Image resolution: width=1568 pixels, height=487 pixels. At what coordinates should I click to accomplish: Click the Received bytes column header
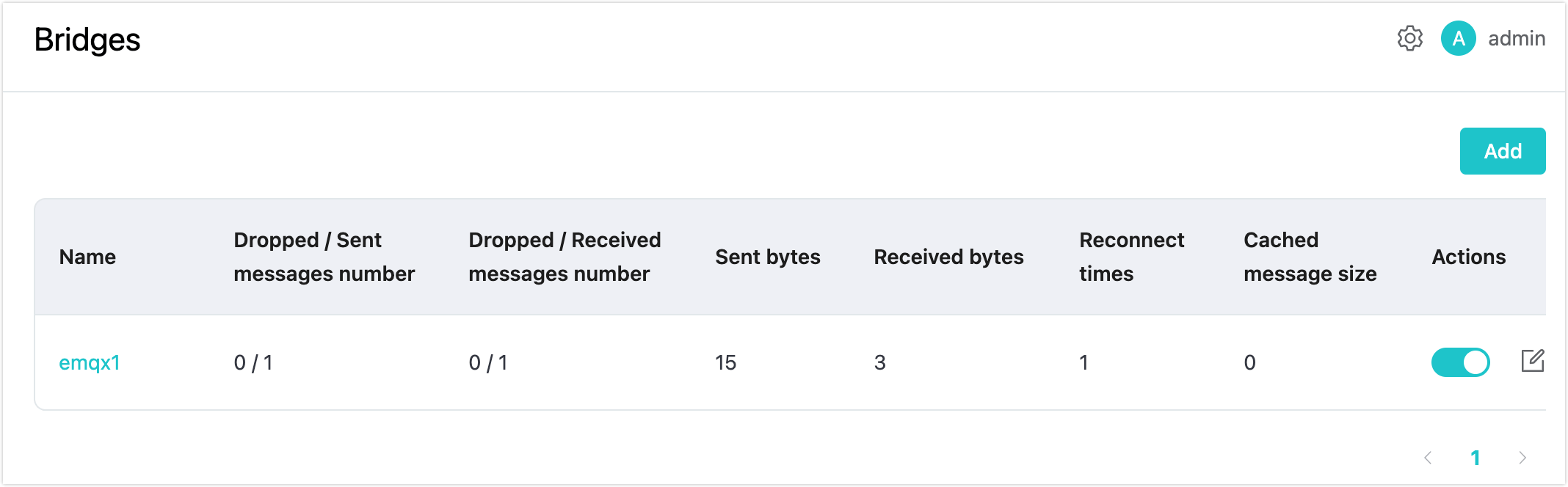948,257
